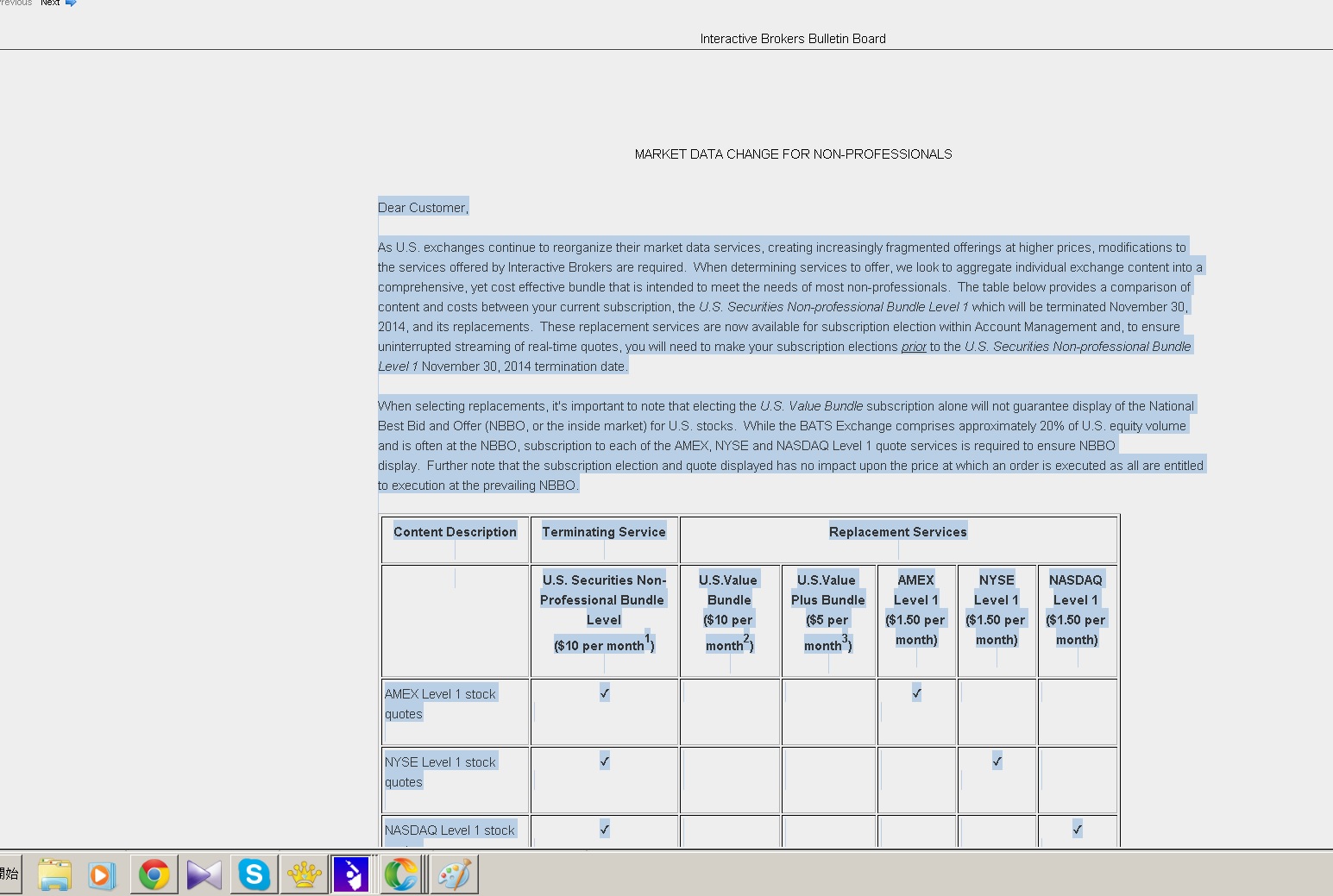Viewport: 1333px width, 896px height.
Task: Open Paint from the taskbar
Action: (x=454, y=874)
